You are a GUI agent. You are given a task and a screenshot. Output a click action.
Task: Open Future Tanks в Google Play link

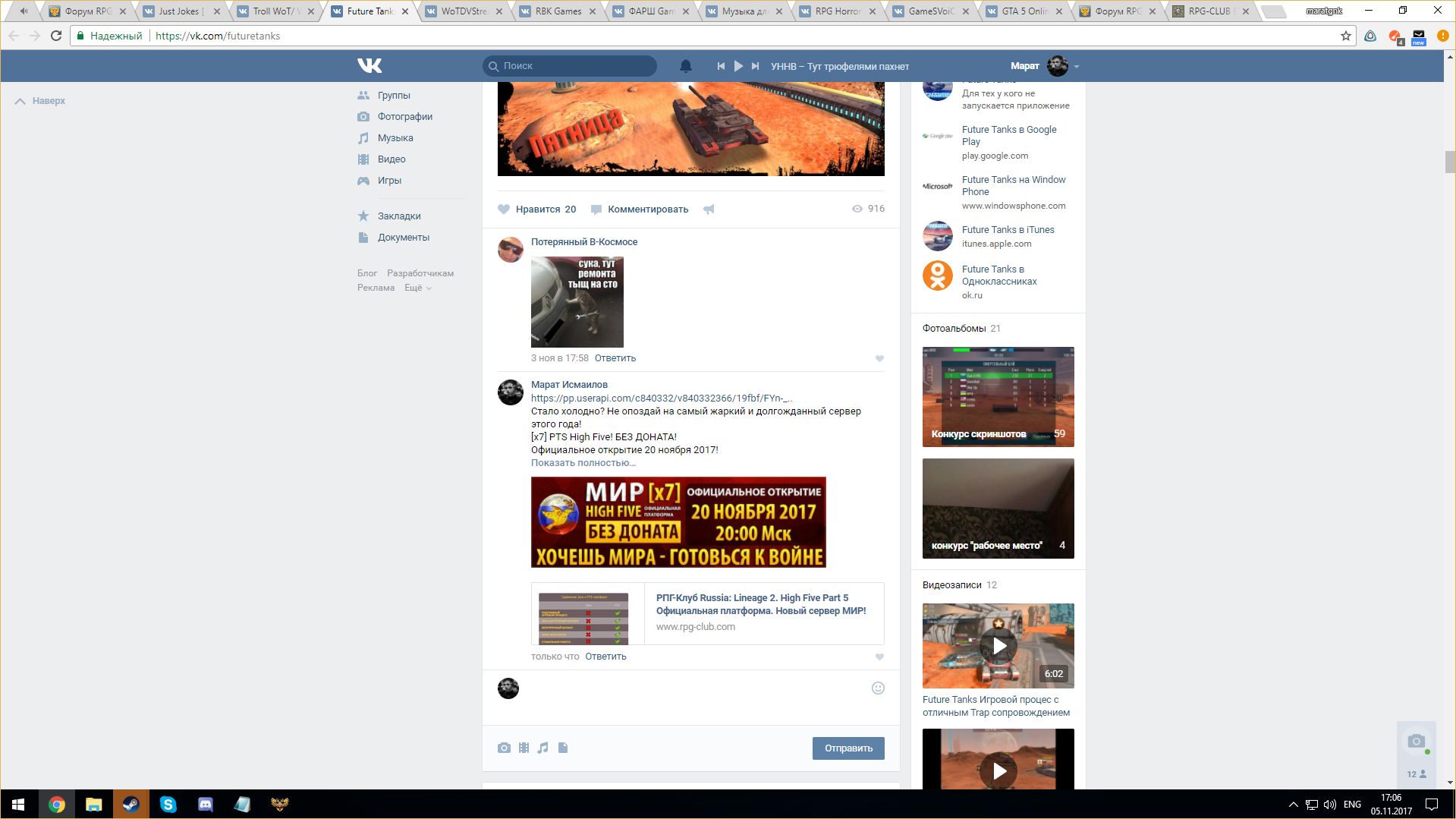click(1009, 136)
